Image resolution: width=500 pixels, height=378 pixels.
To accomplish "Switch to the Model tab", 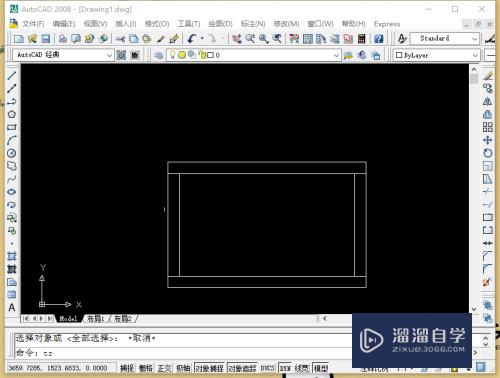I will coord(68,319).
